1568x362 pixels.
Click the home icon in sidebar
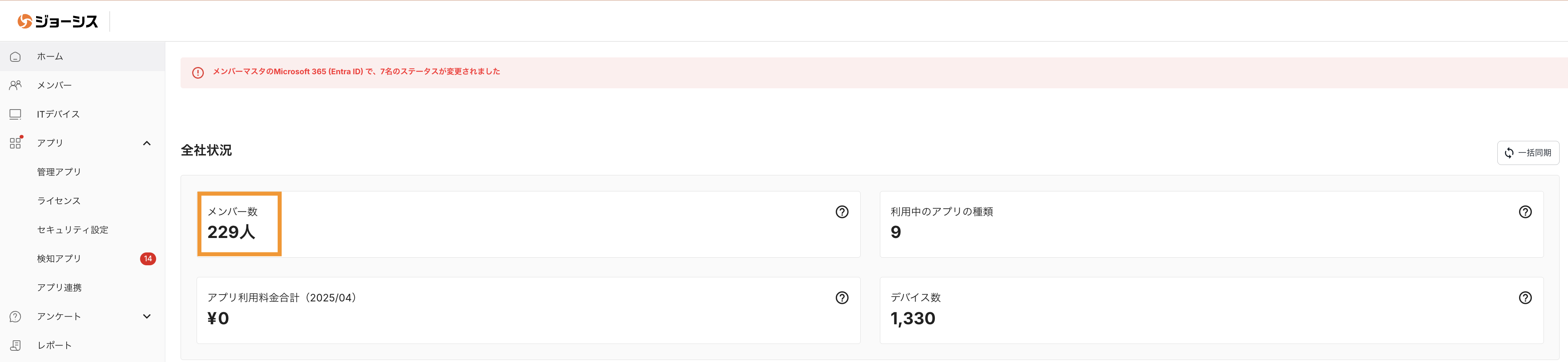(x=15, y=57)
